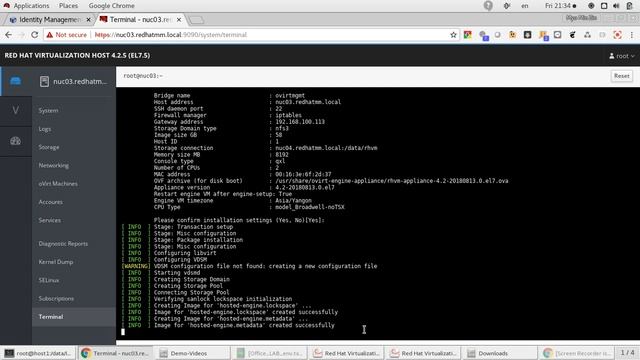Open the root user dropdown
This screenshot has width=640, height=360.
click(x=622, y=56)
